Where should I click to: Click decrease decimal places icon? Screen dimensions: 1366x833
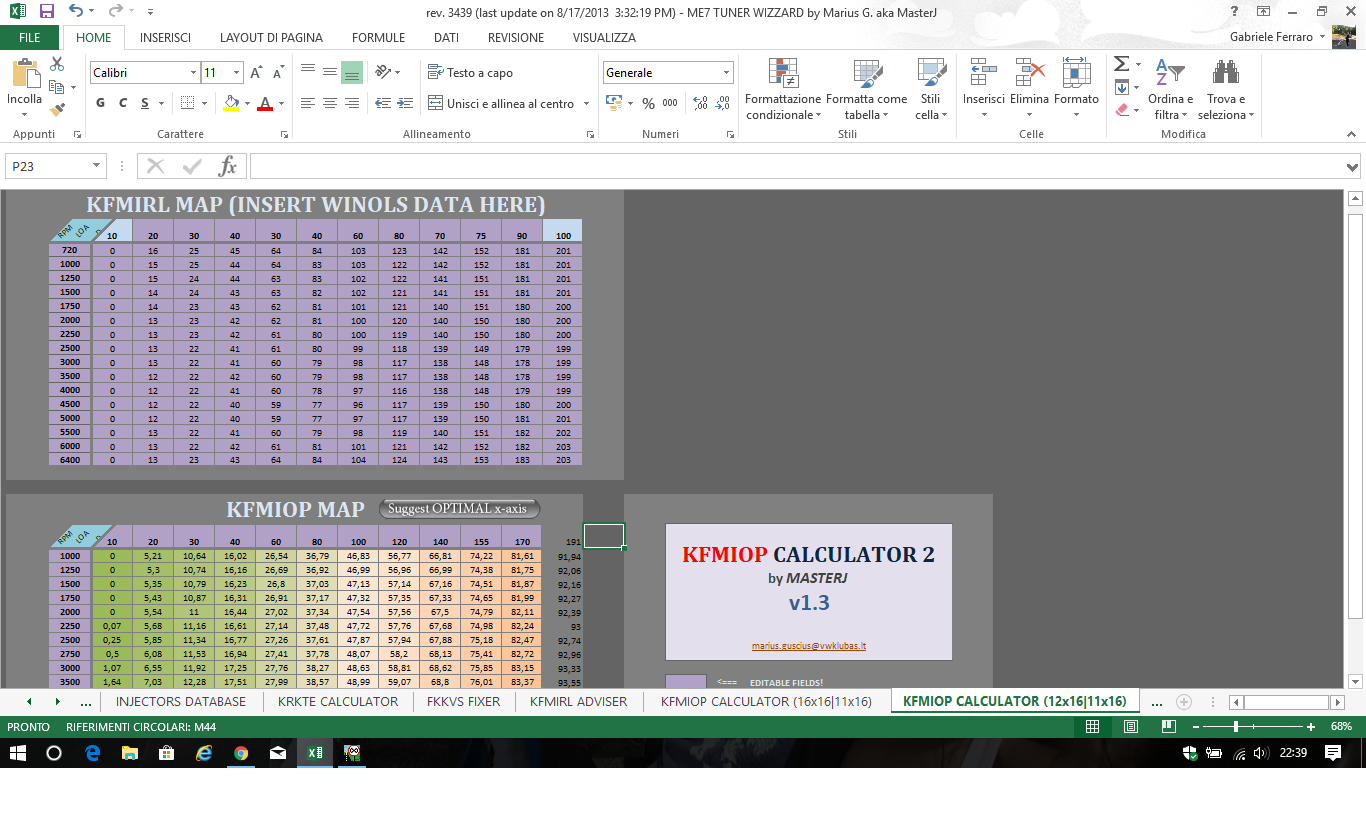coord(723,103)
